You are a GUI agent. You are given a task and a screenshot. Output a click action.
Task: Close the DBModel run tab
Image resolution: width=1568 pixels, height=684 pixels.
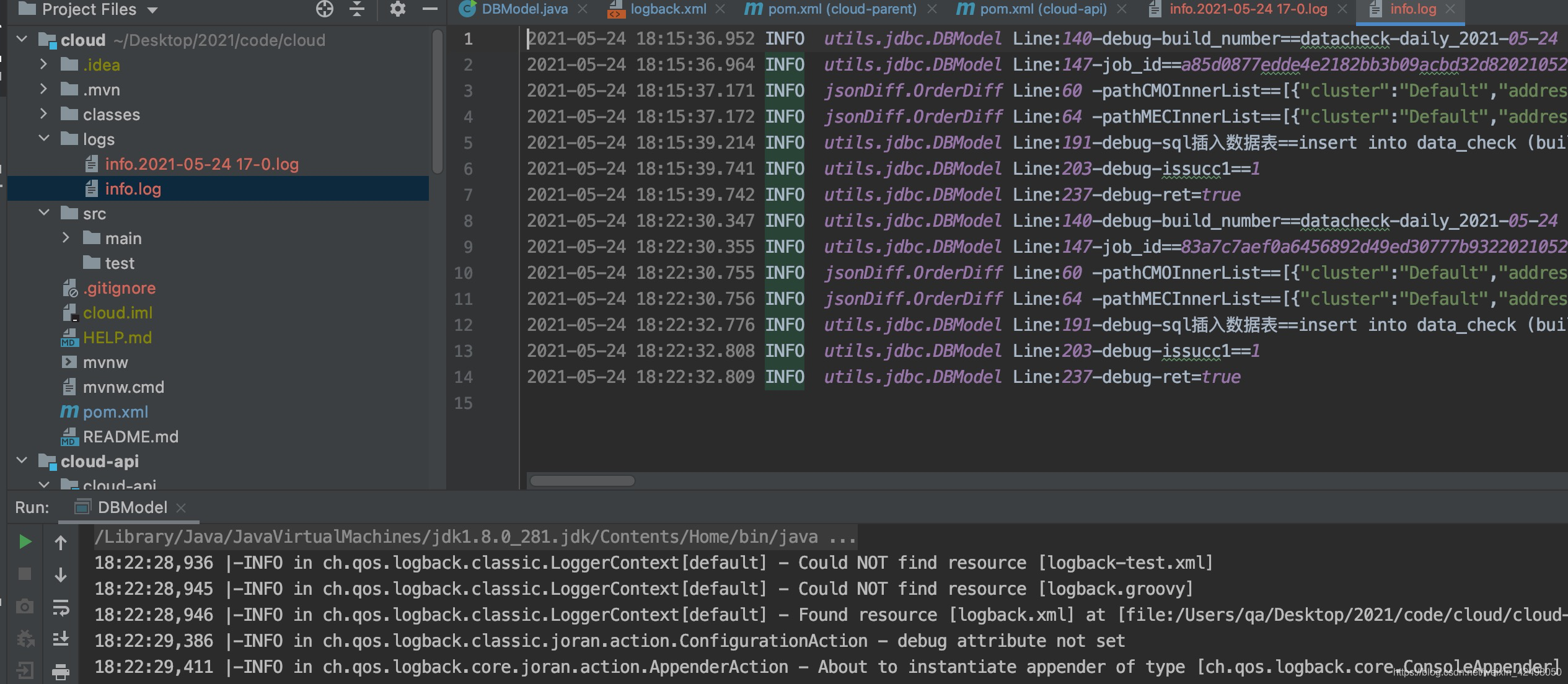(181, 508)
